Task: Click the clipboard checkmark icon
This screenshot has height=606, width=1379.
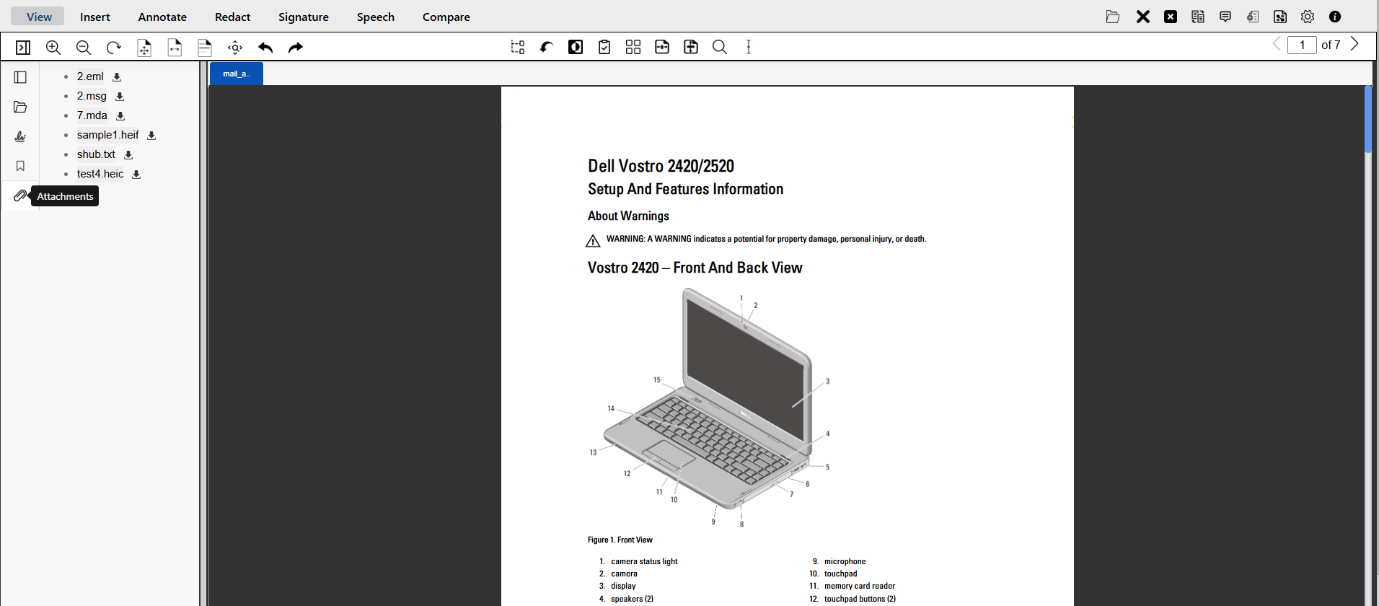Action: [x=604, y=47]
